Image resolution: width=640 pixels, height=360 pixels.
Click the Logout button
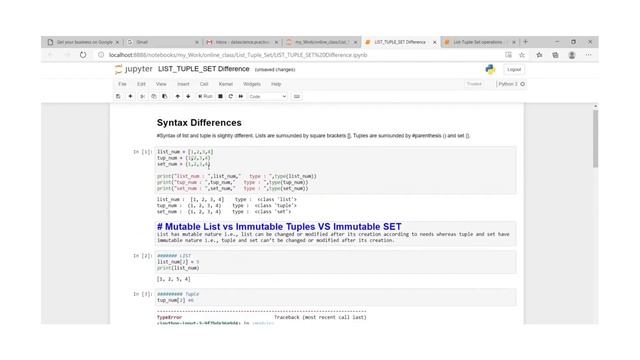coord(514,69)
